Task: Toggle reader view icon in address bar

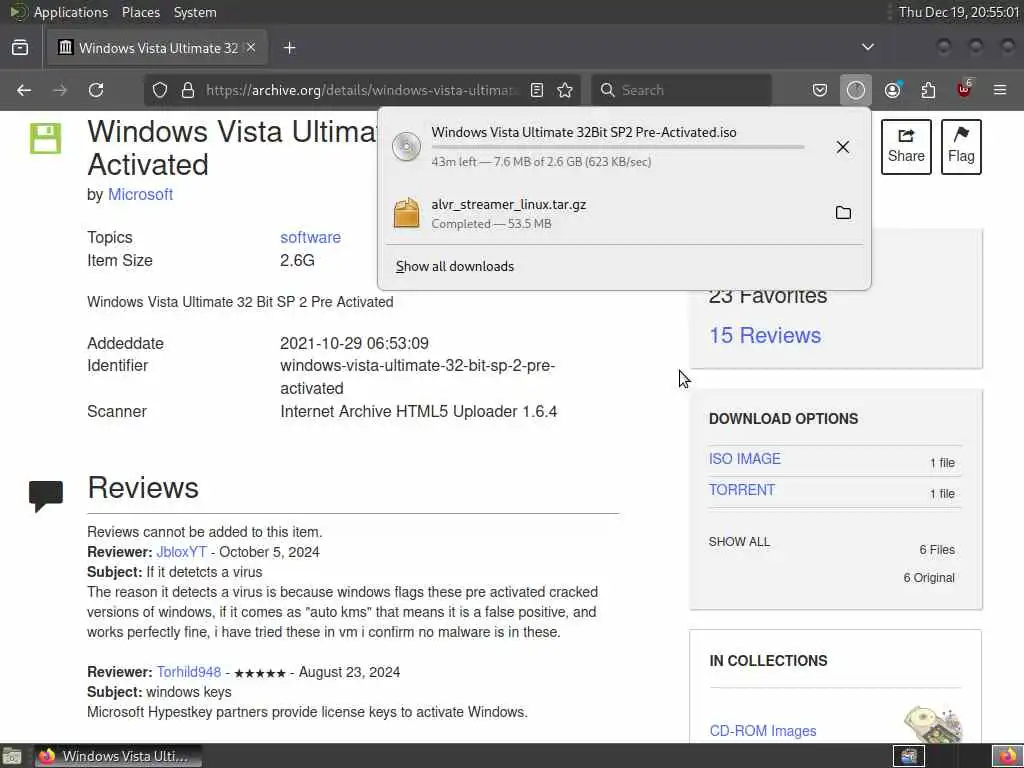Action: point(537,90)
